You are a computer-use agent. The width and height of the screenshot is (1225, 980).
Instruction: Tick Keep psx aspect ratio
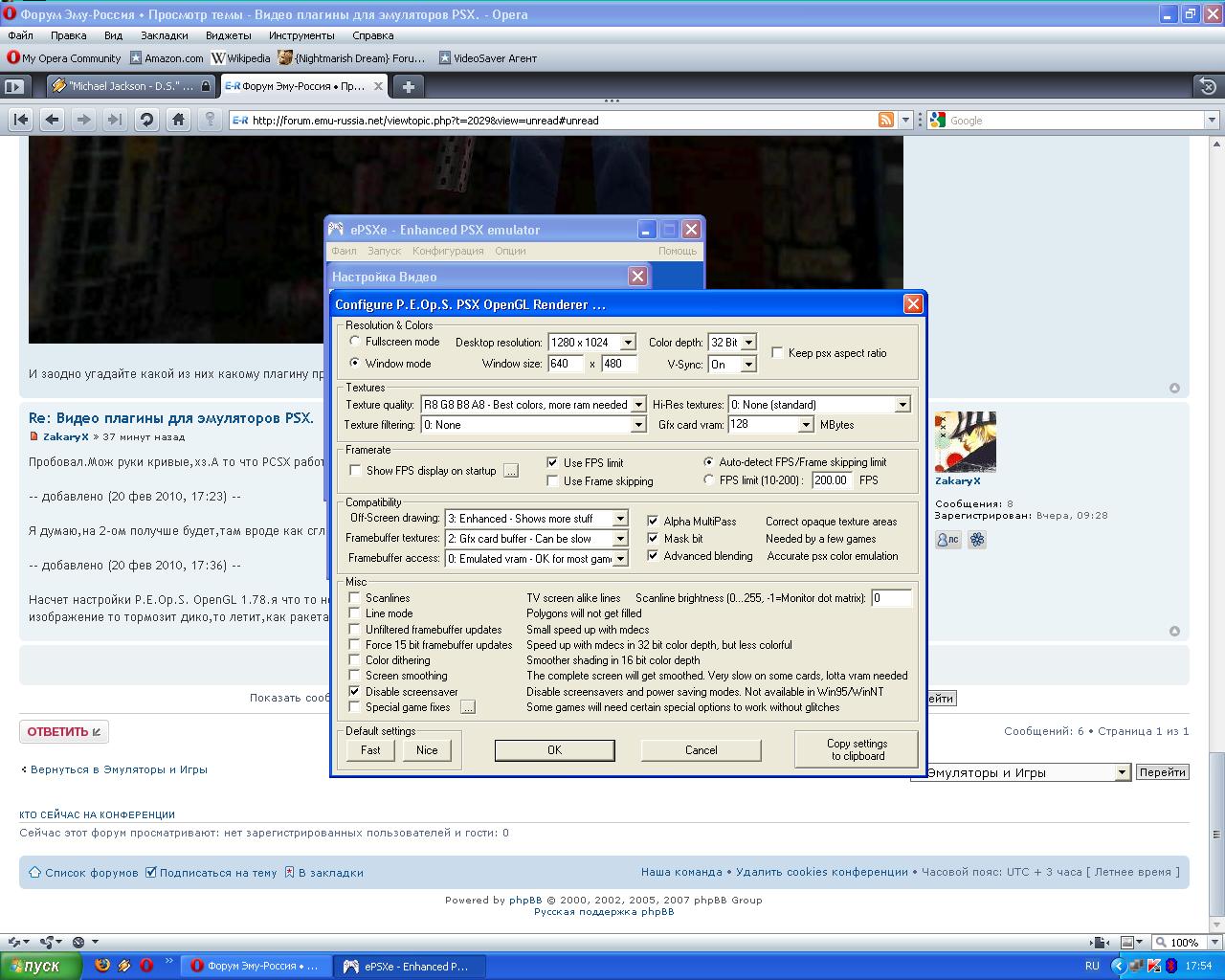(777, 353)
